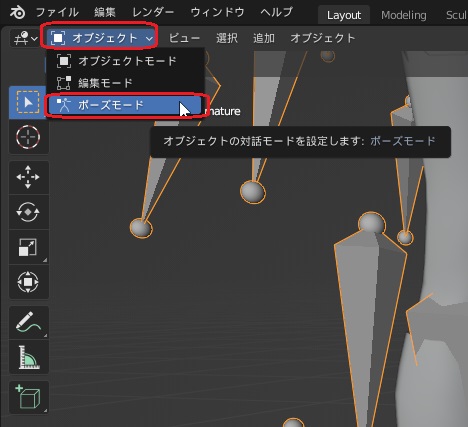Choose the Move tool

(x=28, y=177)
